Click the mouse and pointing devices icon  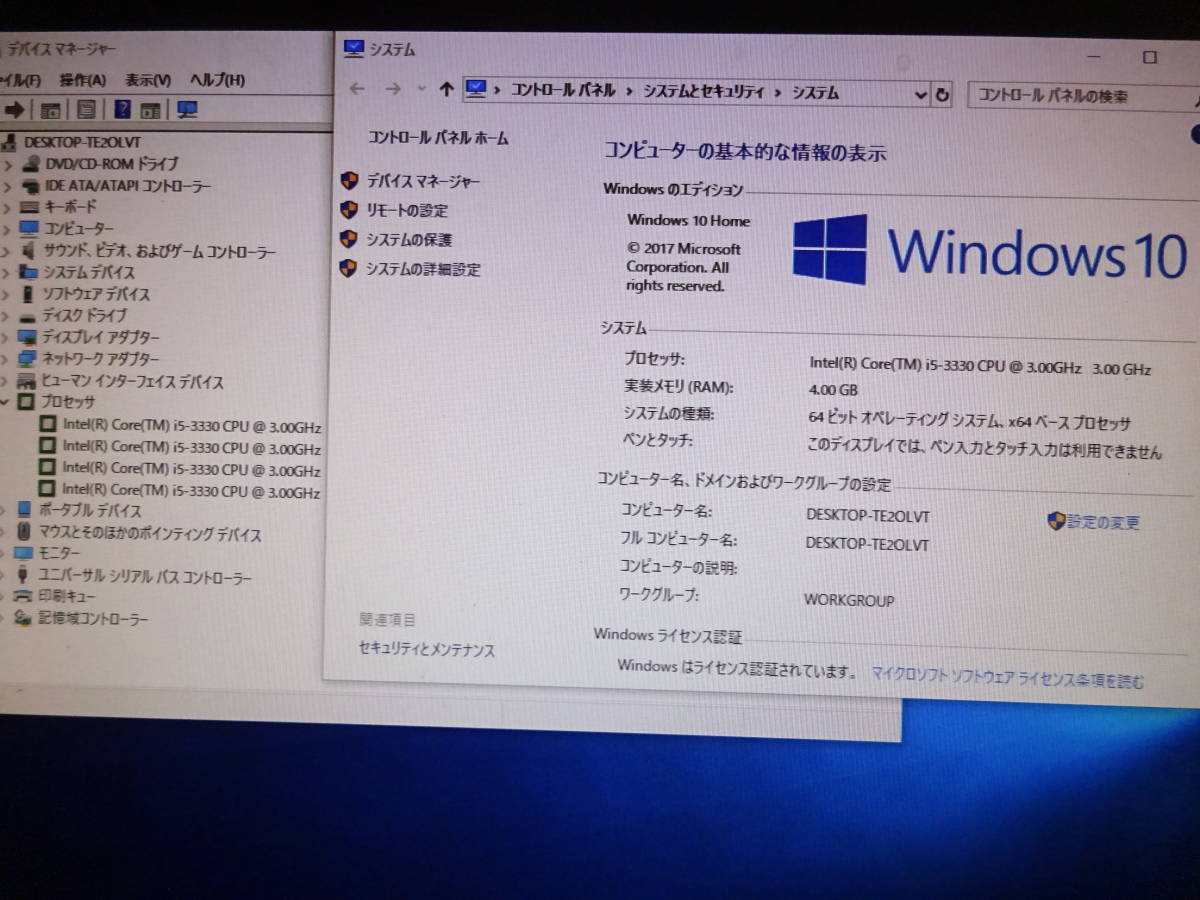[x=24, y=533]
